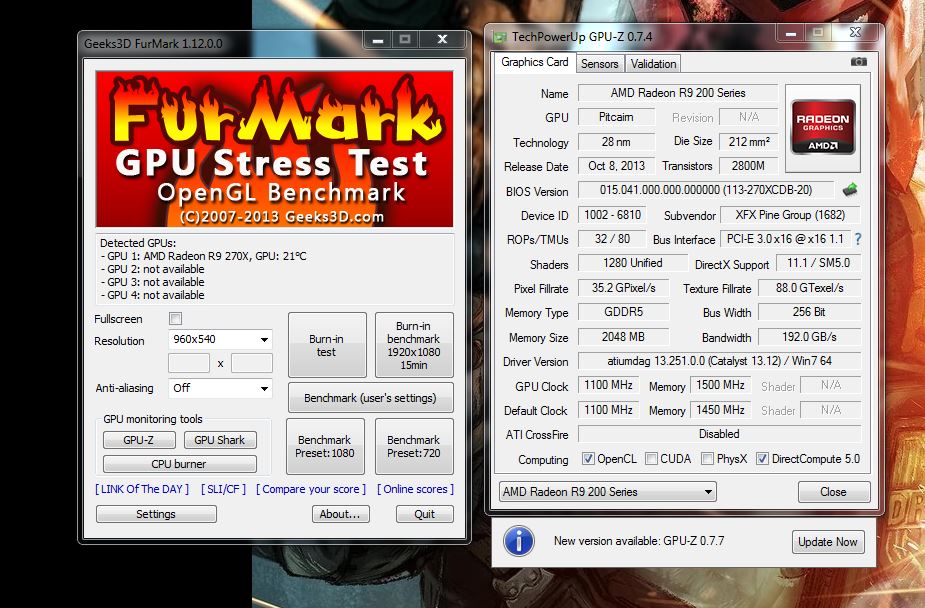Run Benchmark Preset:1080

[325, 446]
